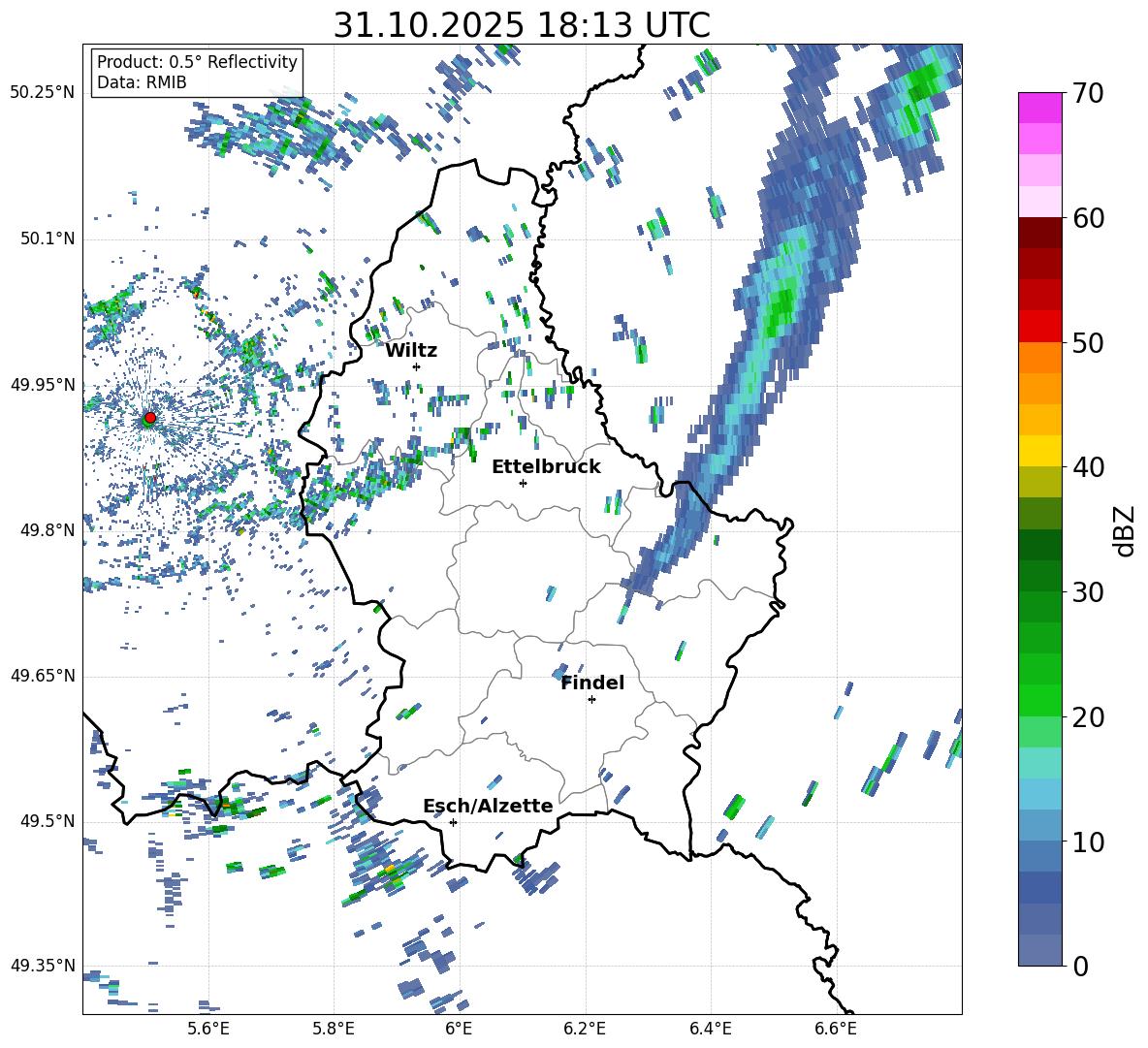Click the Esch/Alzette city label

[x=488, y=806]
